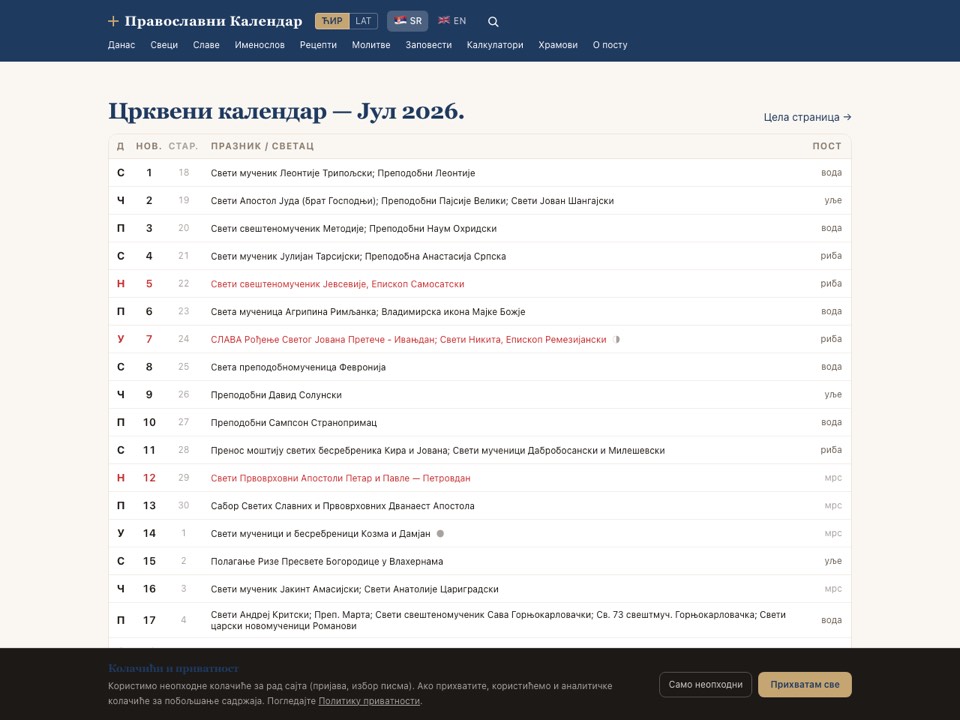Click СТАР. column header
Viewport: 960px width, 720px height.
(183, 146)
